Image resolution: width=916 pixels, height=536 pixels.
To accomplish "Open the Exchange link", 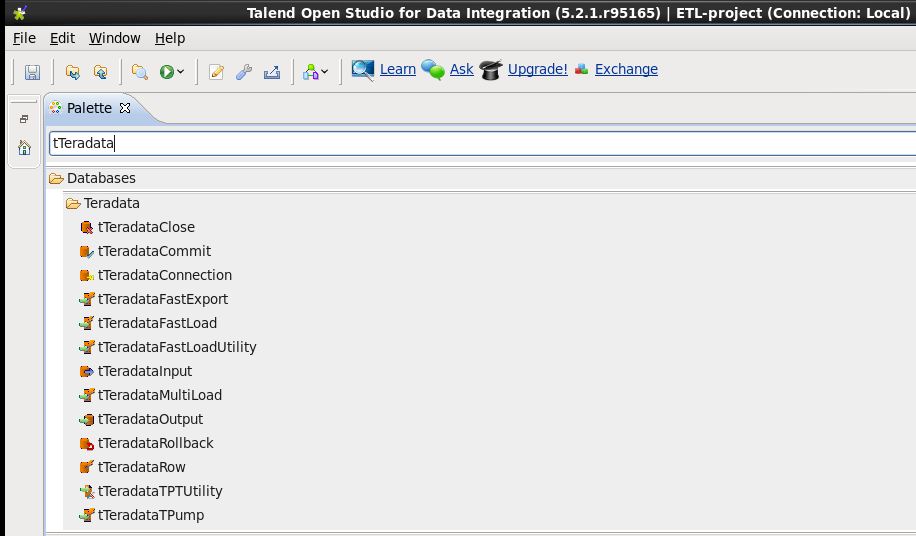I will 626,69.
